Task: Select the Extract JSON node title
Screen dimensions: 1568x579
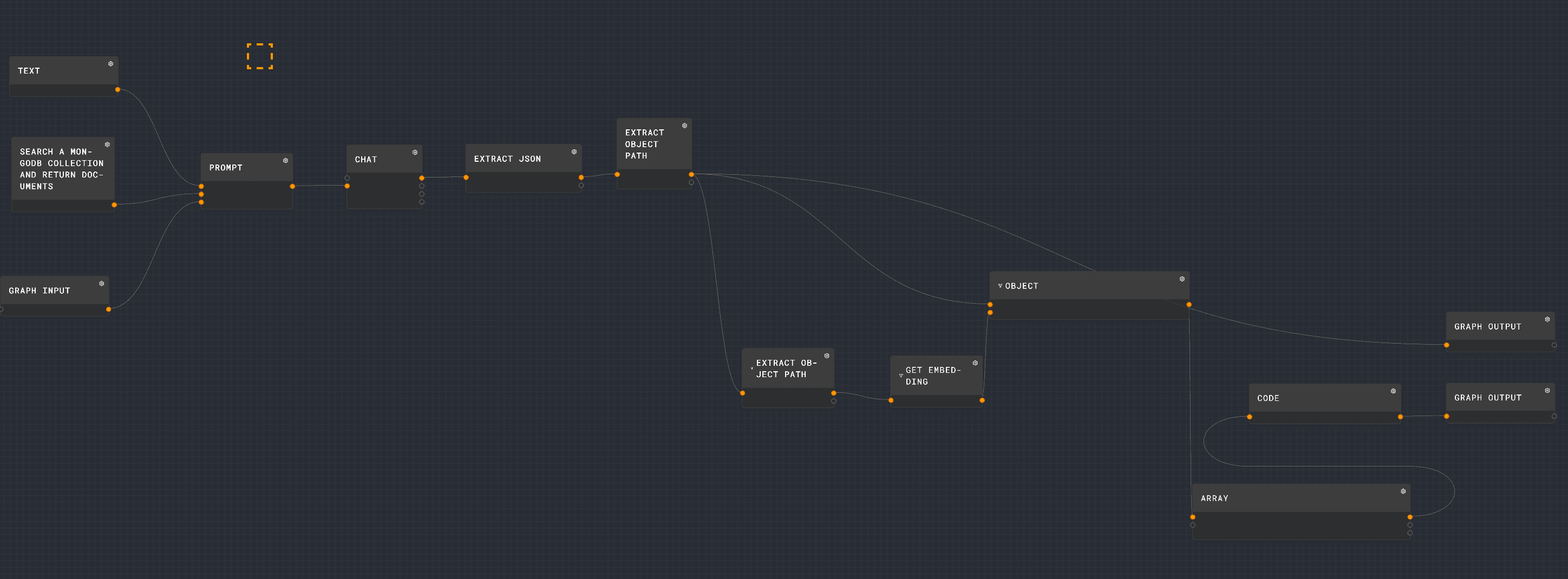Action: 507,159
